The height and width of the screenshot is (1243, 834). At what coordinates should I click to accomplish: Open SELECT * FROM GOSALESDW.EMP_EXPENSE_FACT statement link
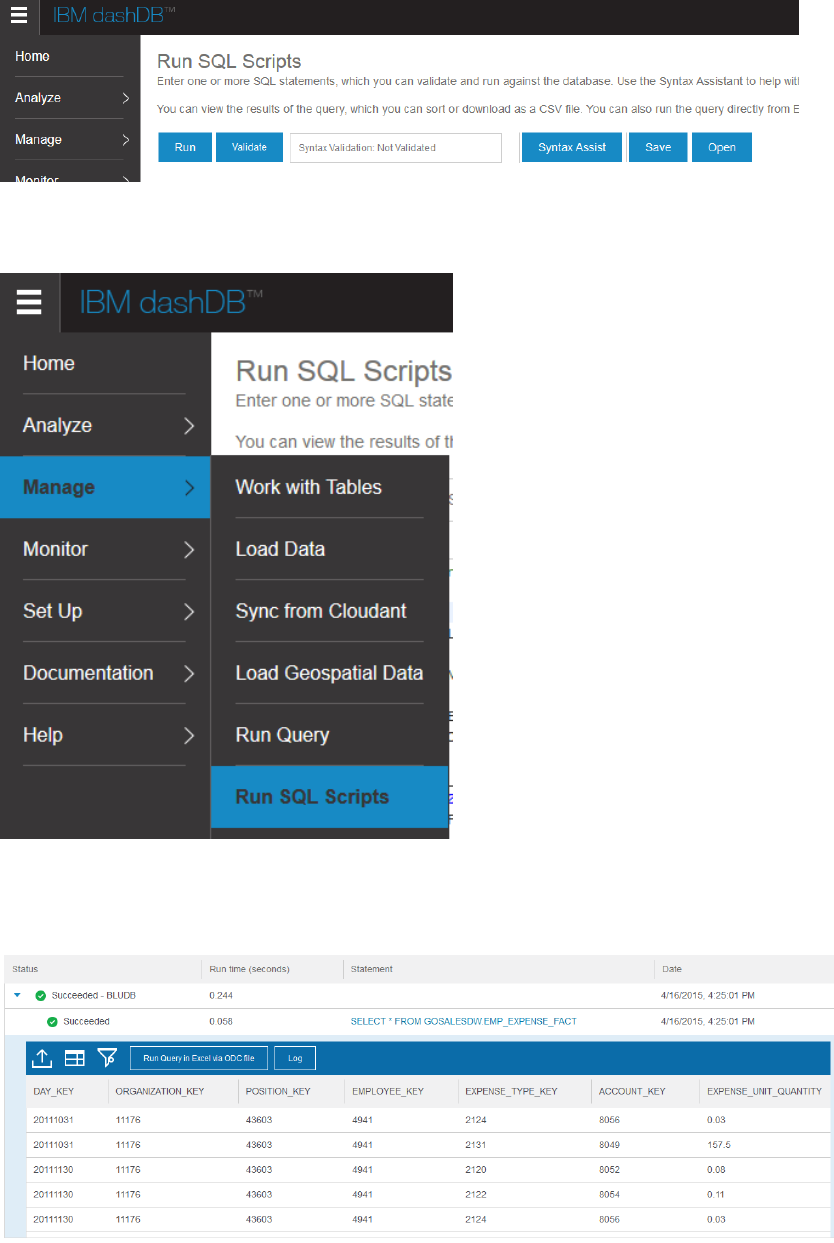pos(464,1021)
